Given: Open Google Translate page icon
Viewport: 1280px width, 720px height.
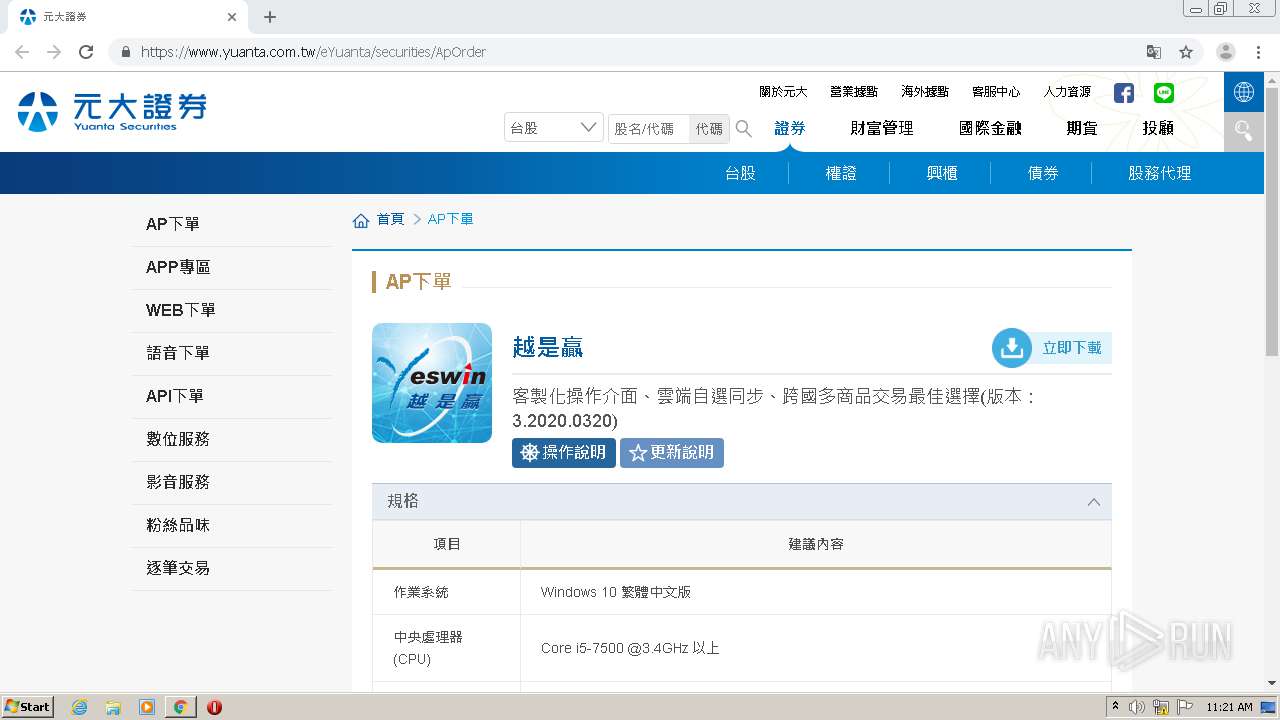Looking at the screenshot, I should (x=1154, y=52).
